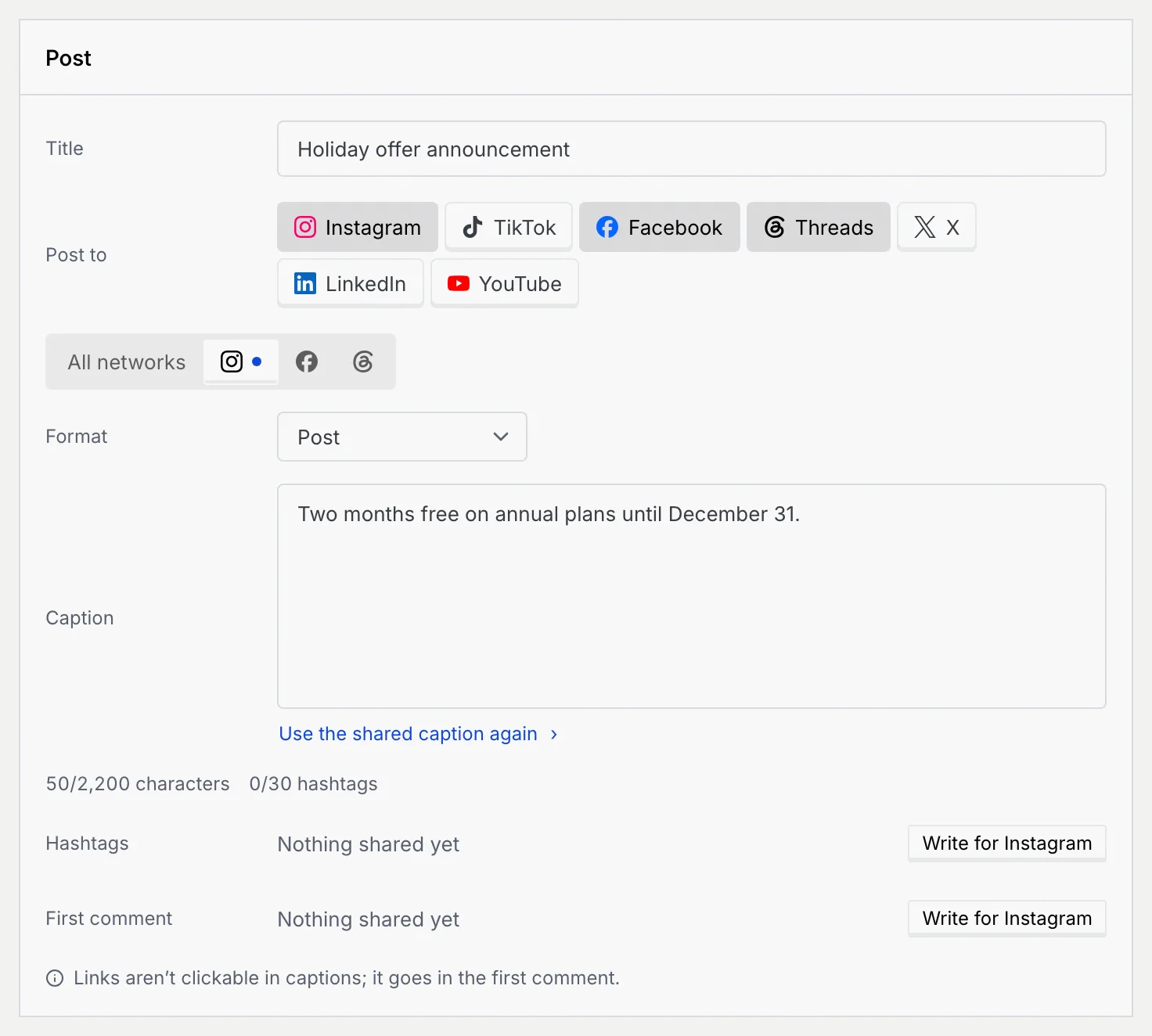Select the Instagram icon tab
The width and height of the screenshot is (1152, 1036).
241,362
